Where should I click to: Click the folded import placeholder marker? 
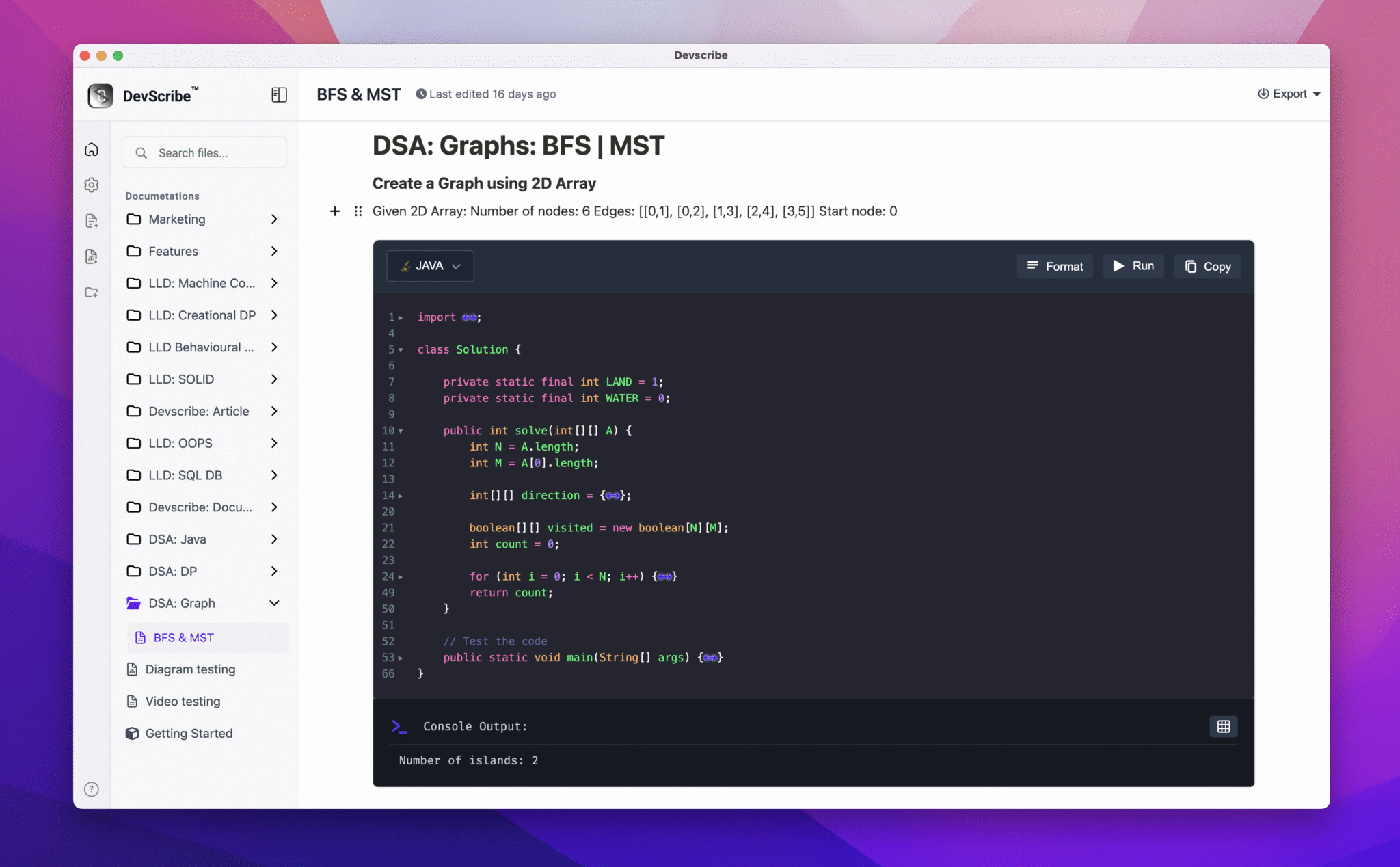tap(469, 317)
